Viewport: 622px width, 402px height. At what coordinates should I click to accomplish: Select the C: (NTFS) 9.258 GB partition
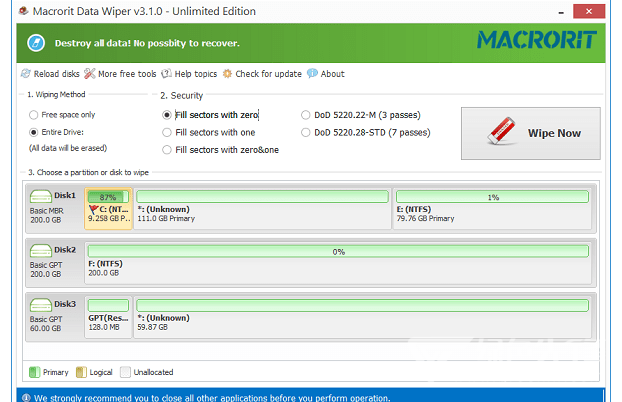(x=108, y=209)
